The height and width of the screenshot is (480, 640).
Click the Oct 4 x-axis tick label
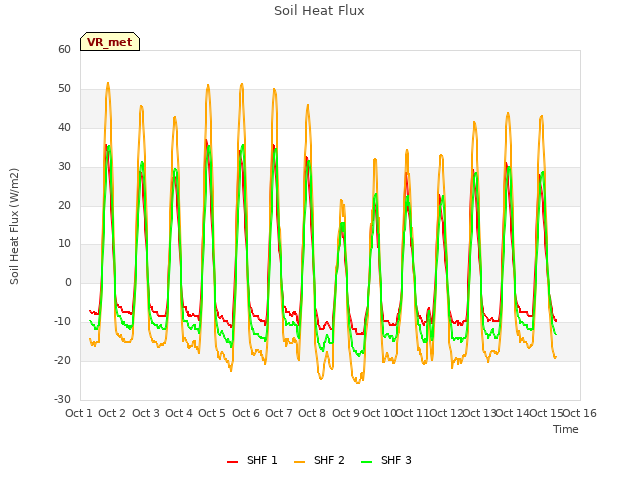tap(179, 413)
